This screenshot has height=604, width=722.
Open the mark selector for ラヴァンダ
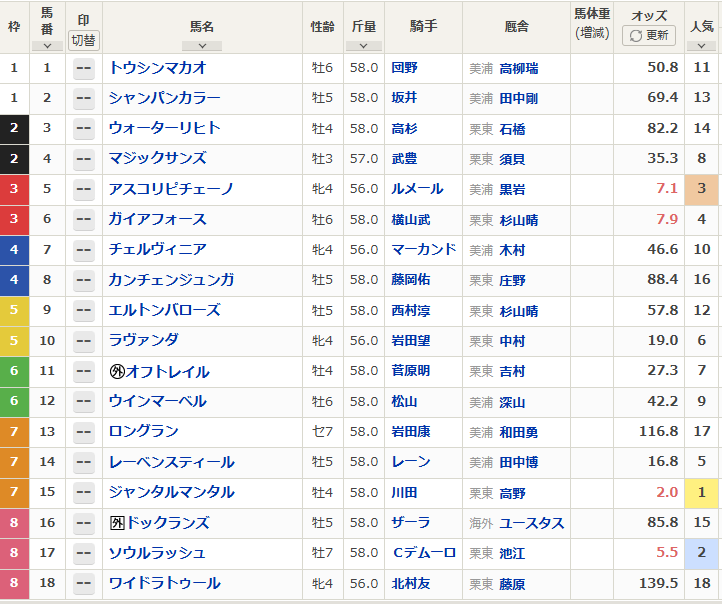click(x=84, y=341)
